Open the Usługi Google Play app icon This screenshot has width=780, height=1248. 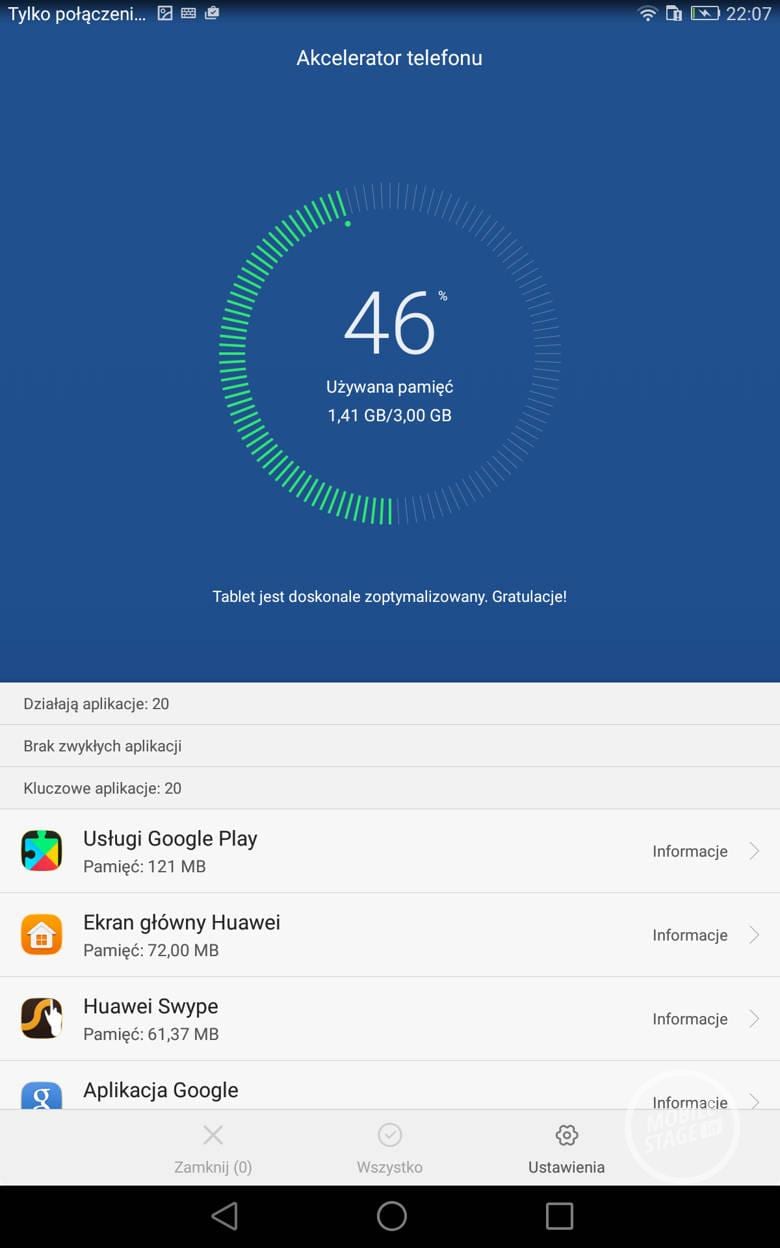[x=41, y=851]
